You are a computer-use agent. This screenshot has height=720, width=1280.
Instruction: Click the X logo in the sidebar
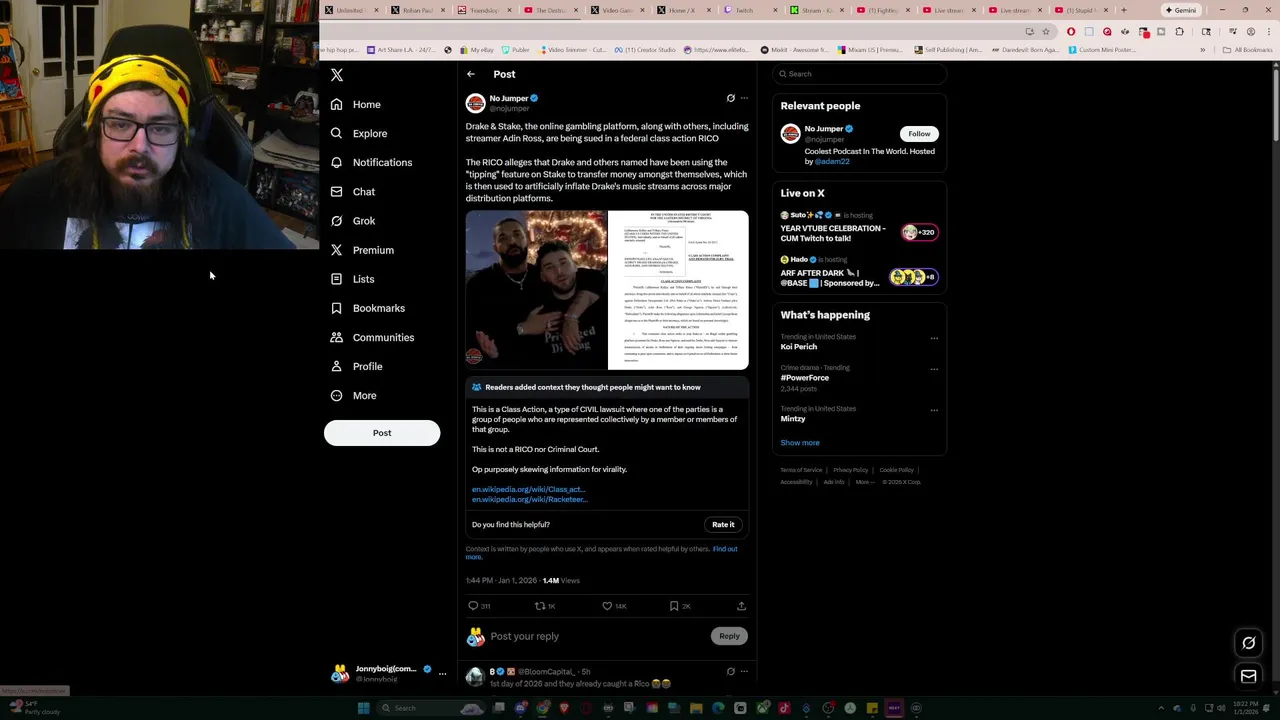[x=337, y=75]
